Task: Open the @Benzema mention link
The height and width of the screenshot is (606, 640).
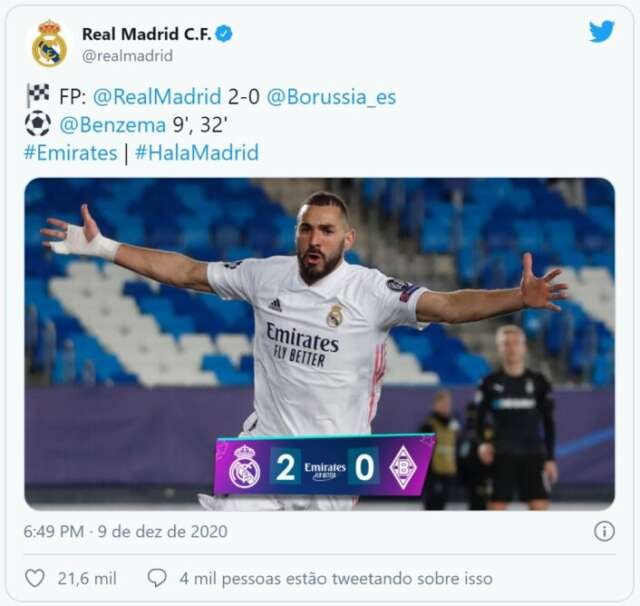Action: pyautogui.click(x=113, y=125)
